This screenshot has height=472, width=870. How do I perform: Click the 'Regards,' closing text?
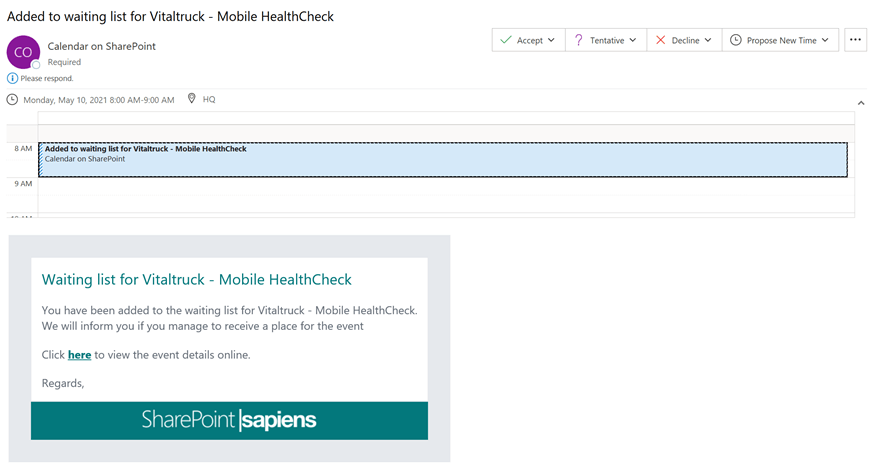(63, 383)
